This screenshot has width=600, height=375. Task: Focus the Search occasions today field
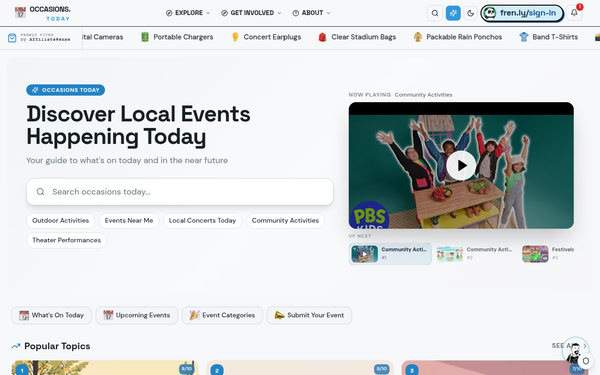(180, 192)
